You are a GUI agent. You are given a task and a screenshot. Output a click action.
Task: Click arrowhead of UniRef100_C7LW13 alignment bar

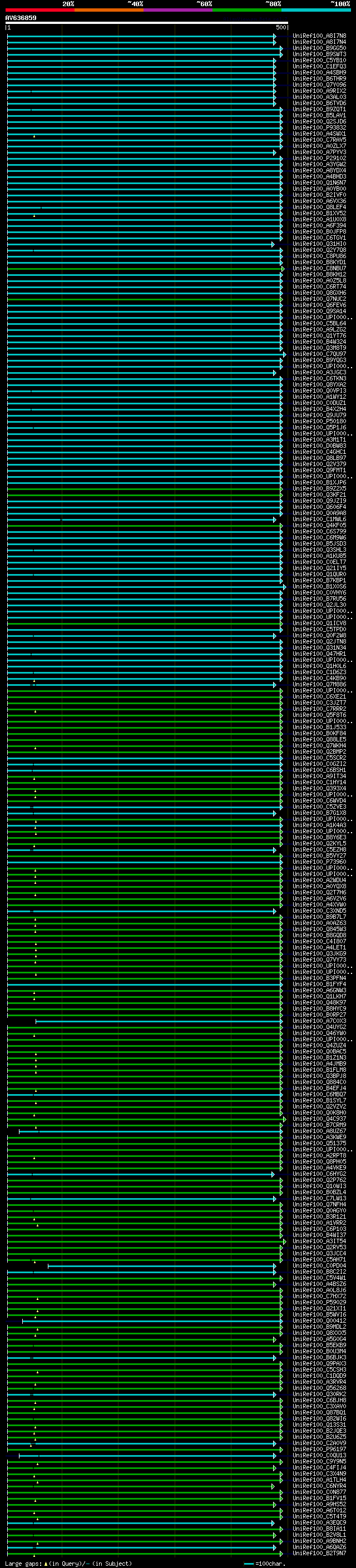click(x=275, y=1199)
